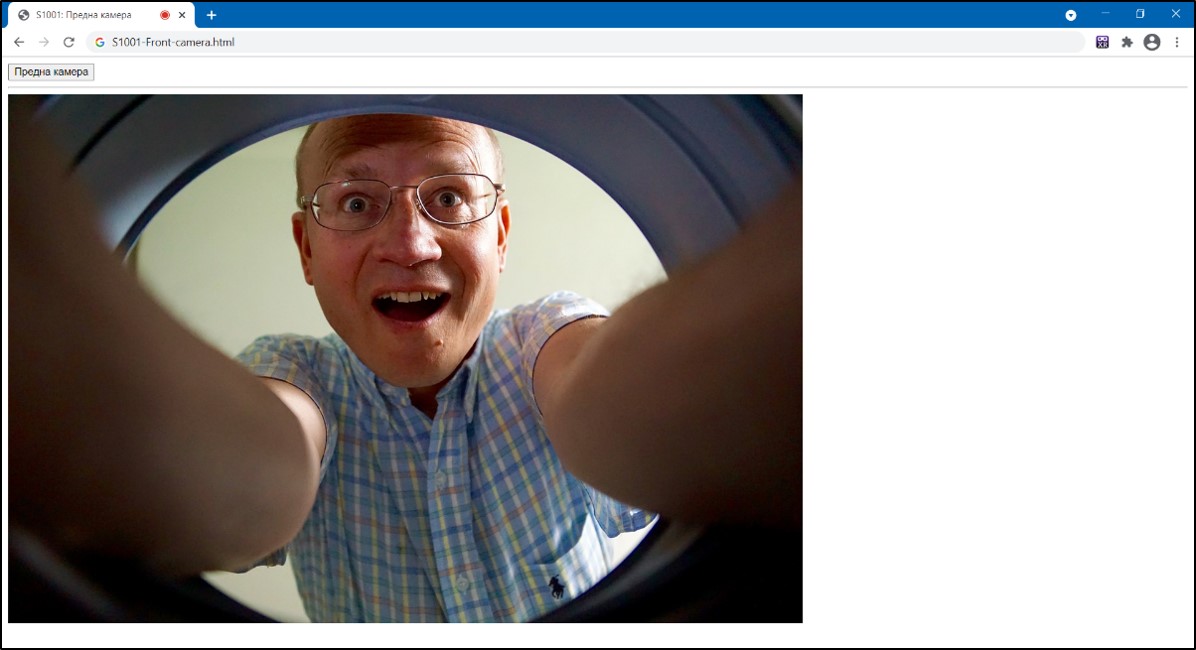Close the S1001 tab
1196x650 pixels.
pos(182,15)
